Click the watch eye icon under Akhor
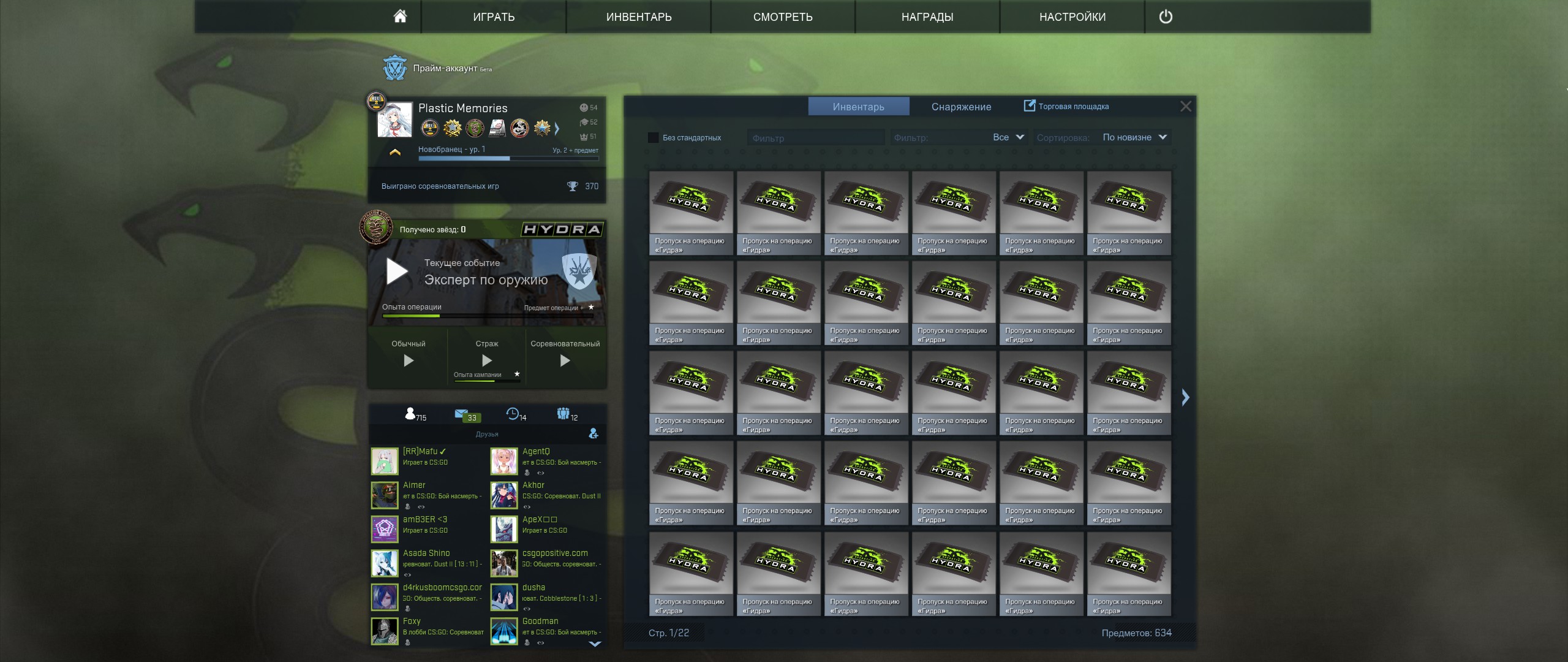1568x662 pixels. point(527,507)
